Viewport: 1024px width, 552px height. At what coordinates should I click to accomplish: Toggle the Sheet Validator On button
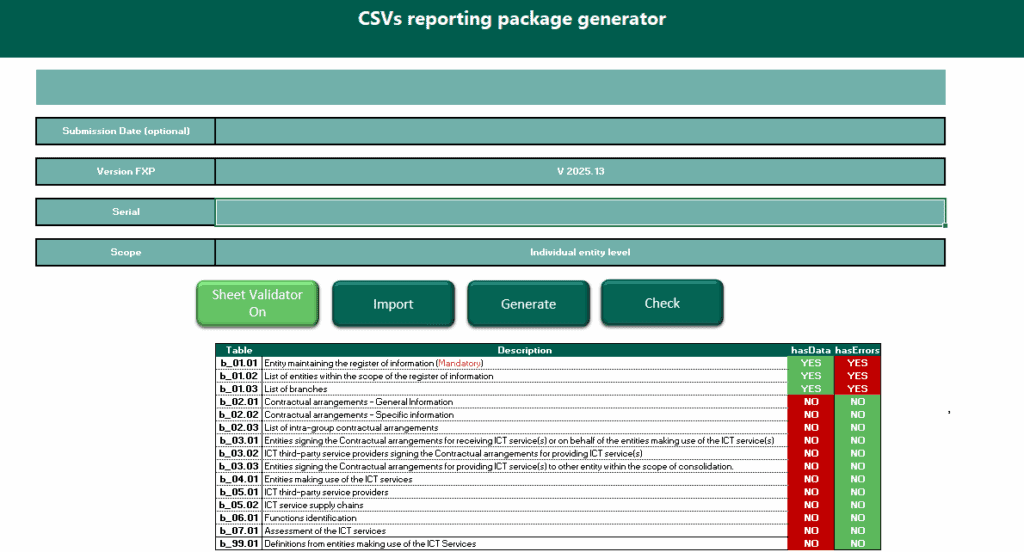(257, 303)
